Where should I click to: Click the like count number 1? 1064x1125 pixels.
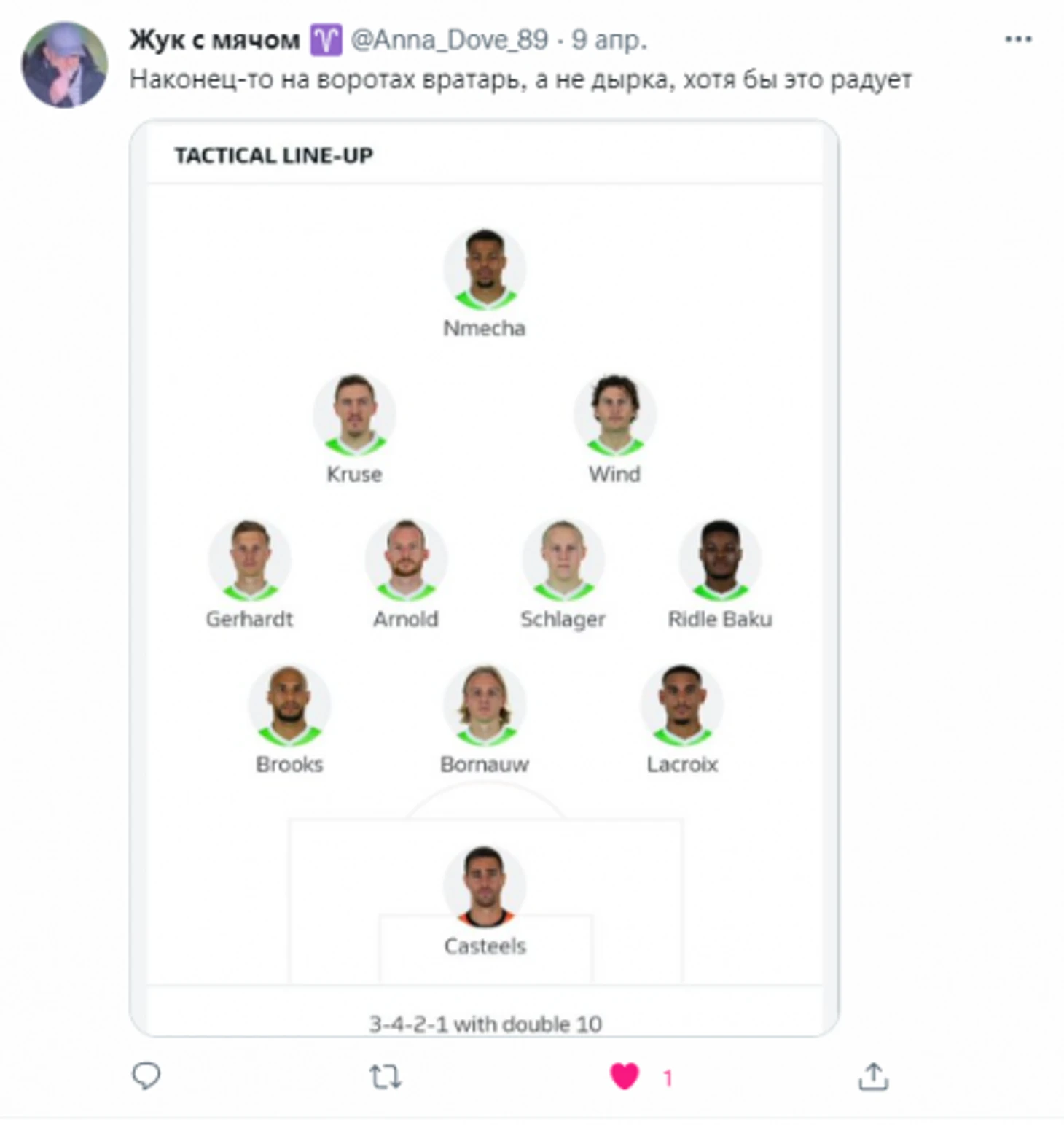(667, 1078)
